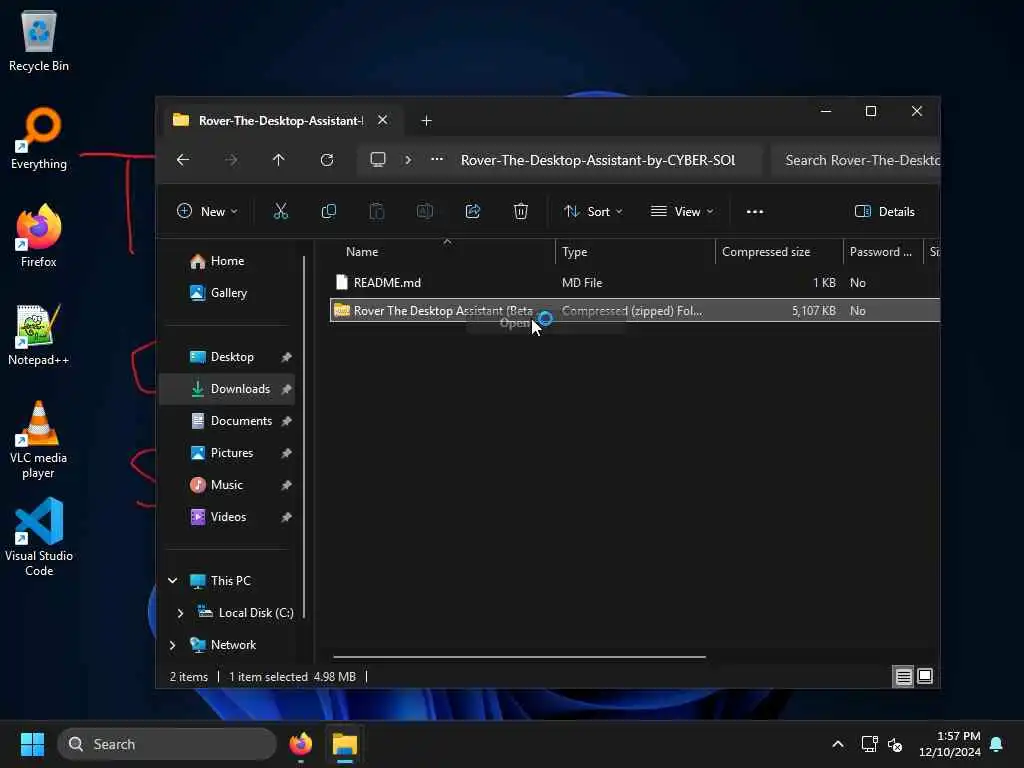This screenshot has height=768, width=1024.
Task: Click the horizontal scrollbar in file list
Action: [x=519, y=657]
